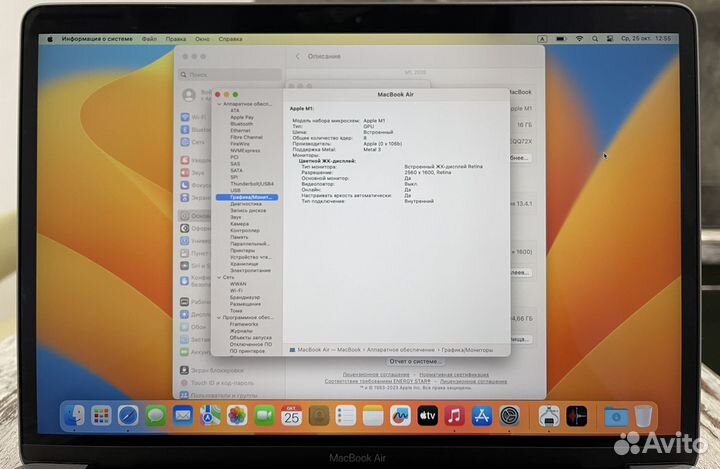Screen dimensions: 720x469
Task: Open Freeform app in the Dock
Action: click(x=400, y=416)
